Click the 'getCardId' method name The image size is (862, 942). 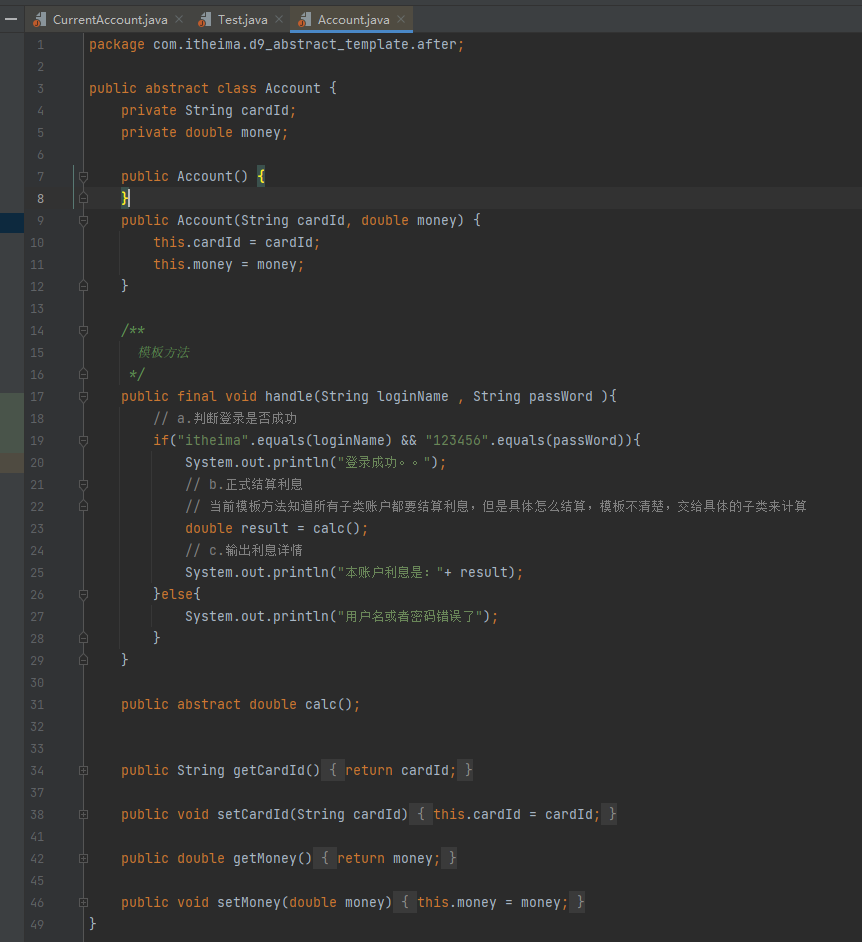pos(269,770)
